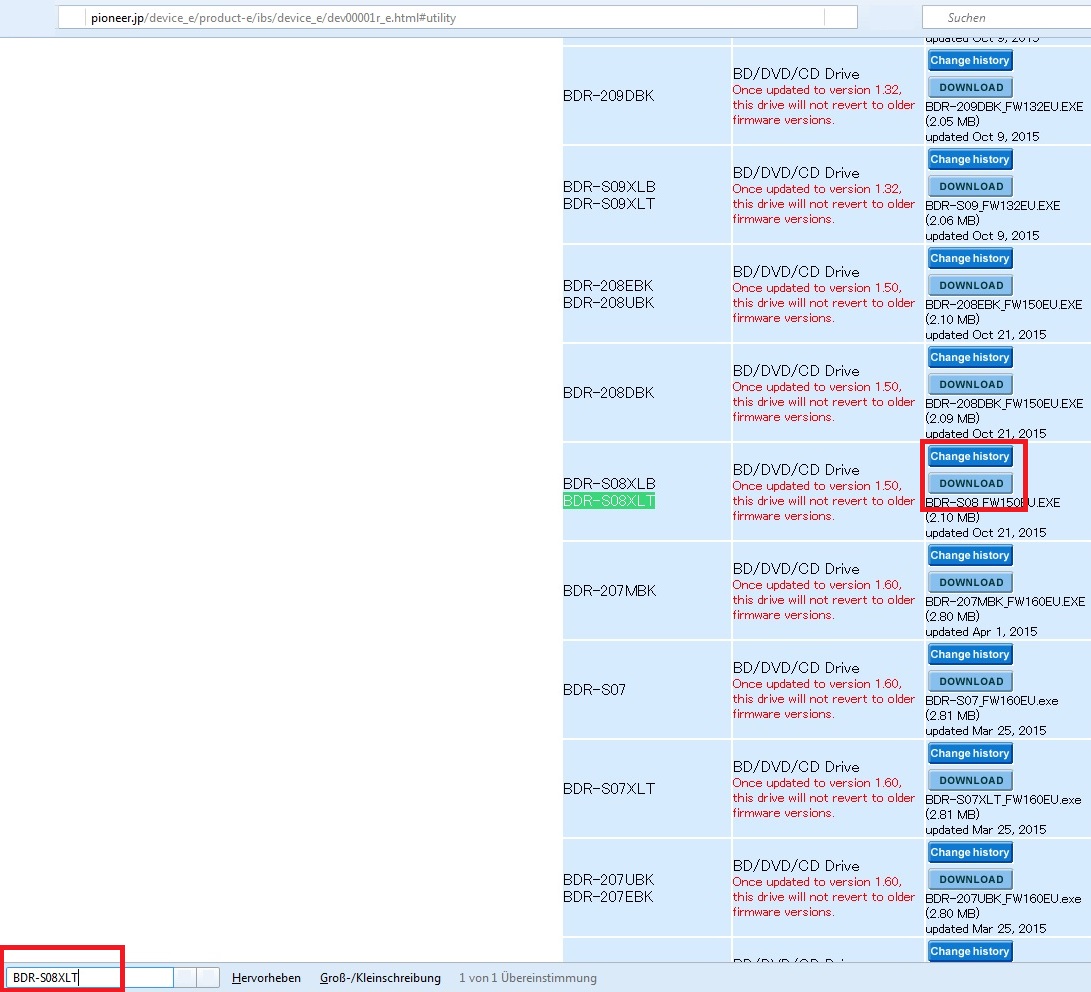Image resolution: width=1091 pixels, height=992 pixels.
Task: Click file name BDR-207MBK_FW160EU.EXE
Action: [1005, 602]
